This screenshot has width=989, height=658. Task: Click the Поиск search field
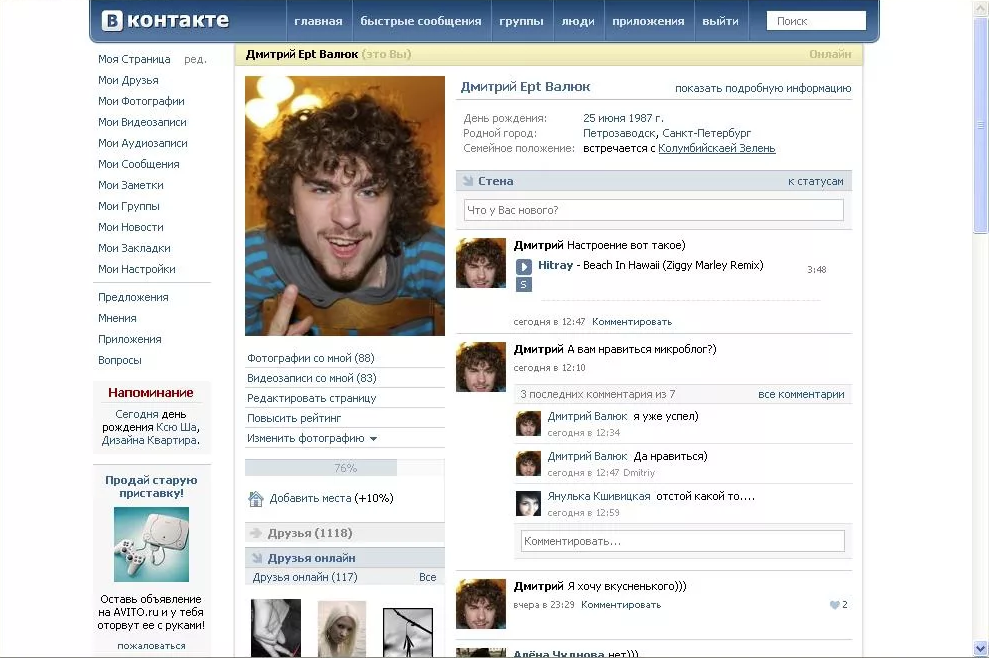[816, 21]
